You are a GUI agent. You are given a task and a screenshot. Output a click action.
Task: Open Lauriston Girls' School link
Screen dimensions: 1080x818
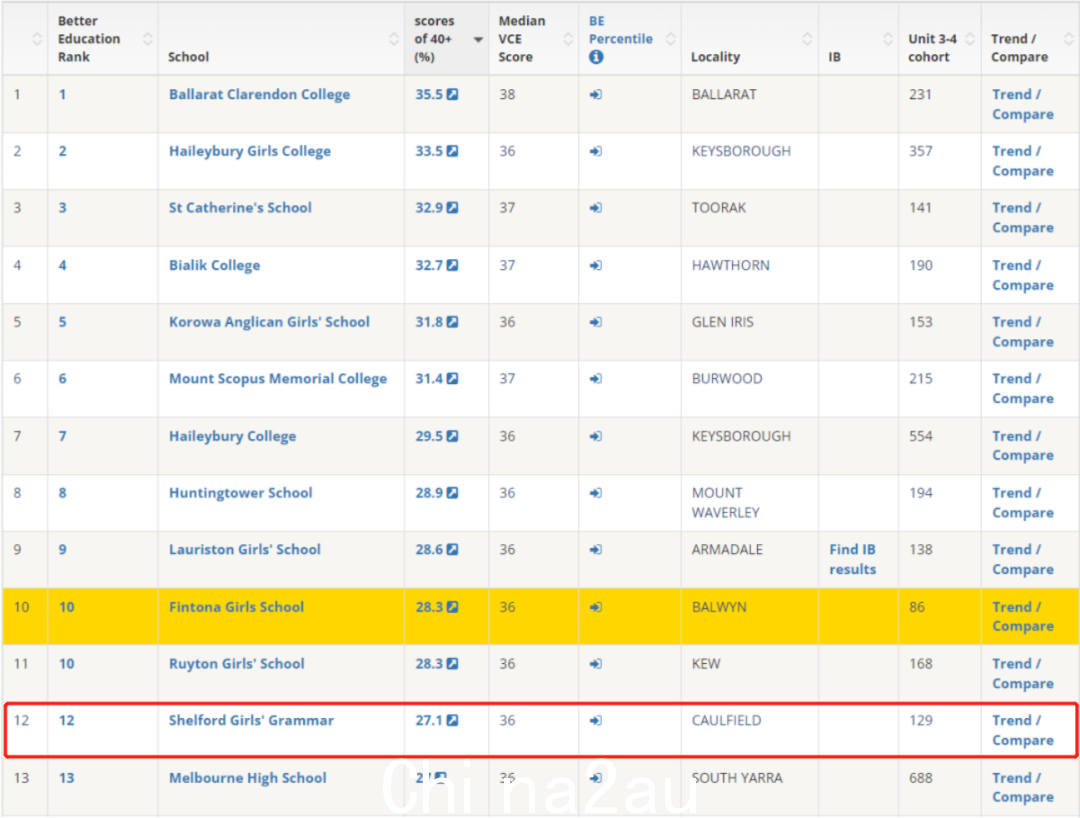click(x=245, y=549)
